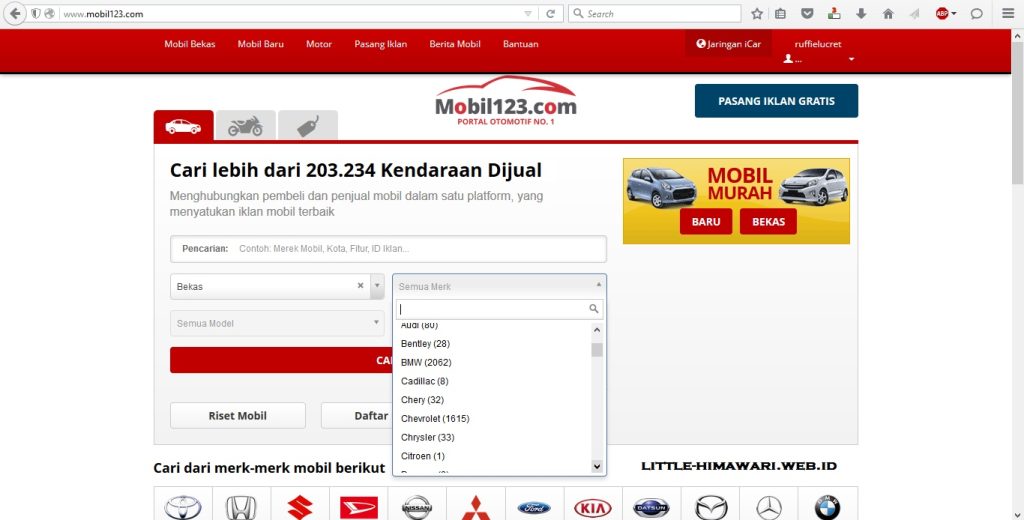Viewport: 1024px width, 520px height.
Task: Open the Motor menu item
Action: (319, 44)
